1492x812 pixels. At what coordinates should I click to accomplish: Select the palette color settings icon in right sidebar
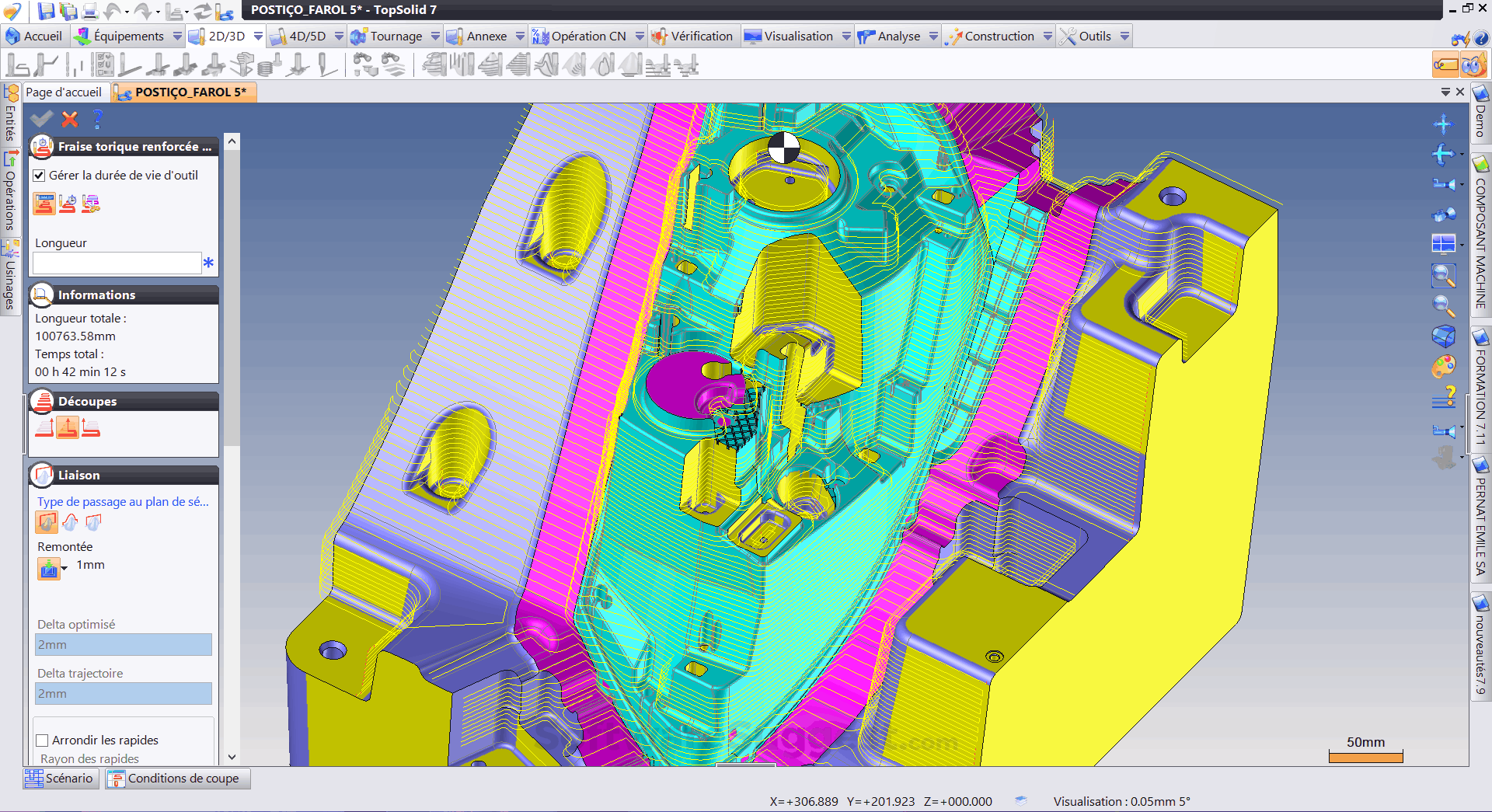tap(1444, 367)
